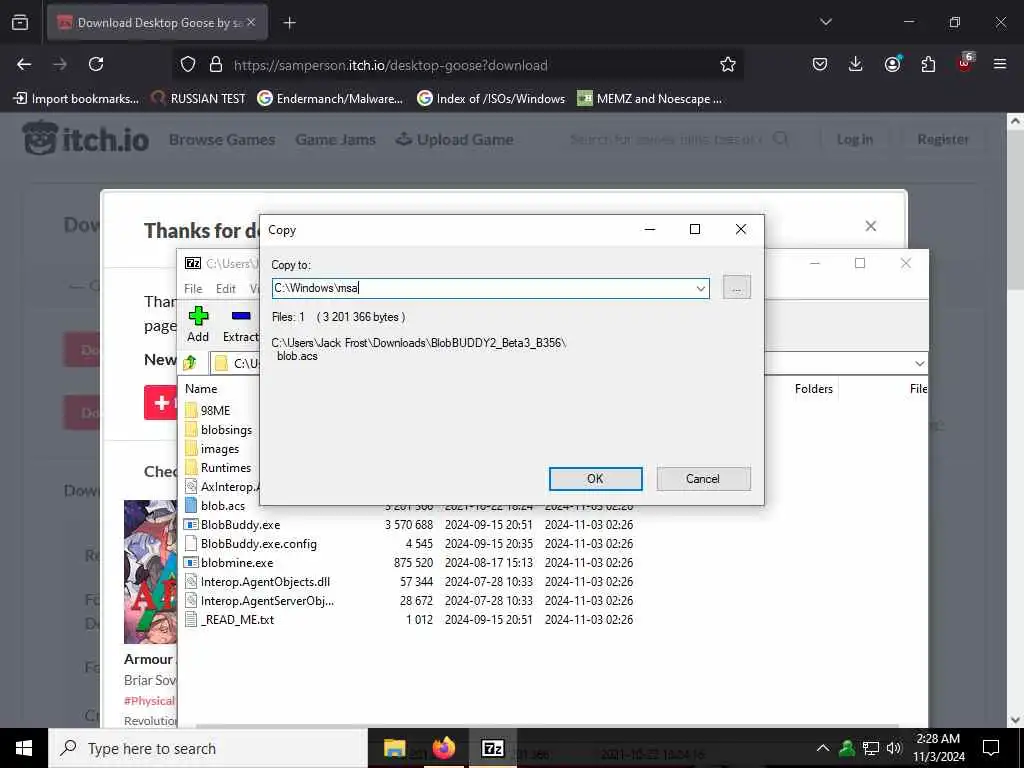Click the taskbar search box
This screenshot has width=1024, height=768.
coord(208,748)
